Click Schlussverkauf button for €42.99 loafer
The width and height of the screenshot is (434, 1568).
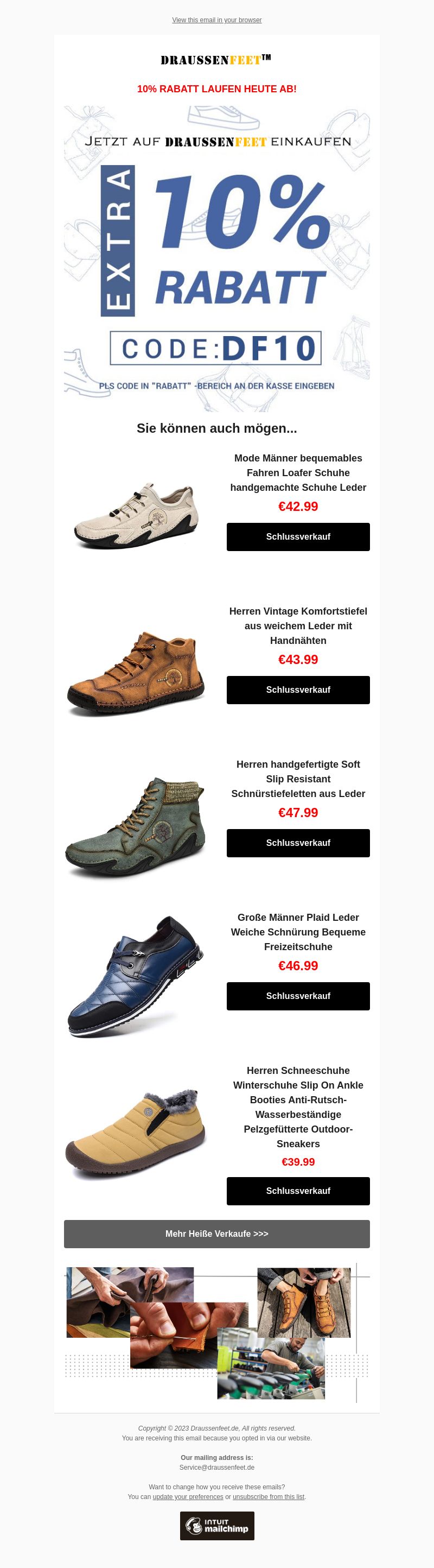298,537
